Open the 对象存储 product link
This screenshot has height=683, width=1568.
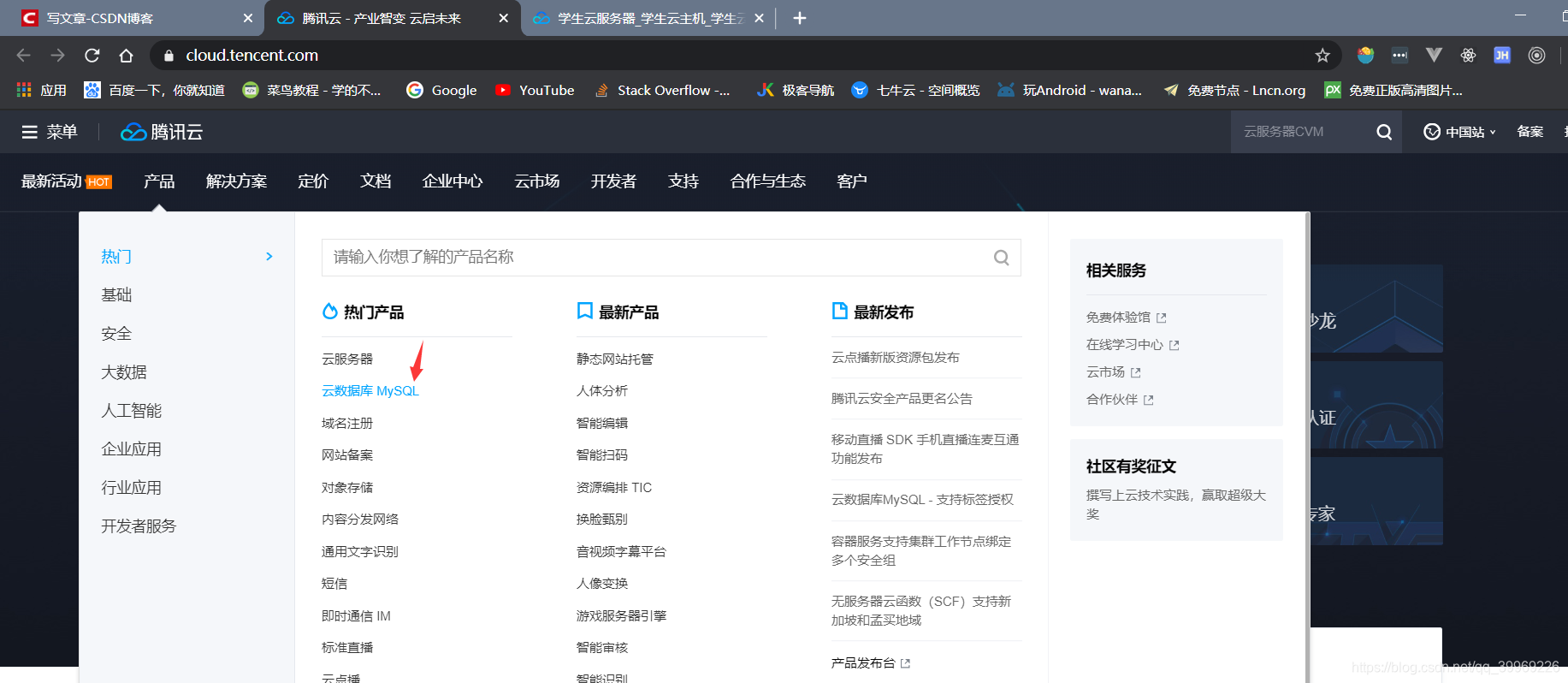347,487
